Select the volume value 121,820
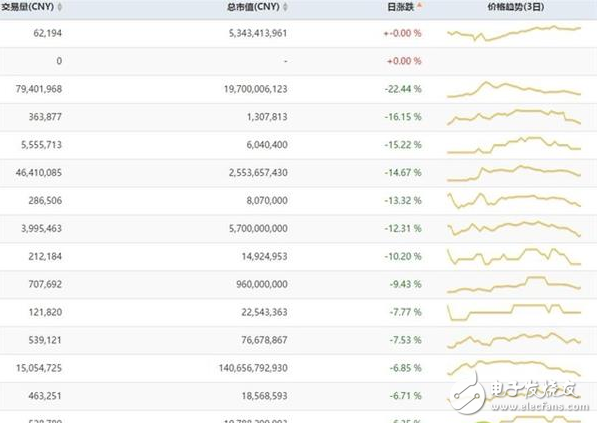 tap(45, 312)
